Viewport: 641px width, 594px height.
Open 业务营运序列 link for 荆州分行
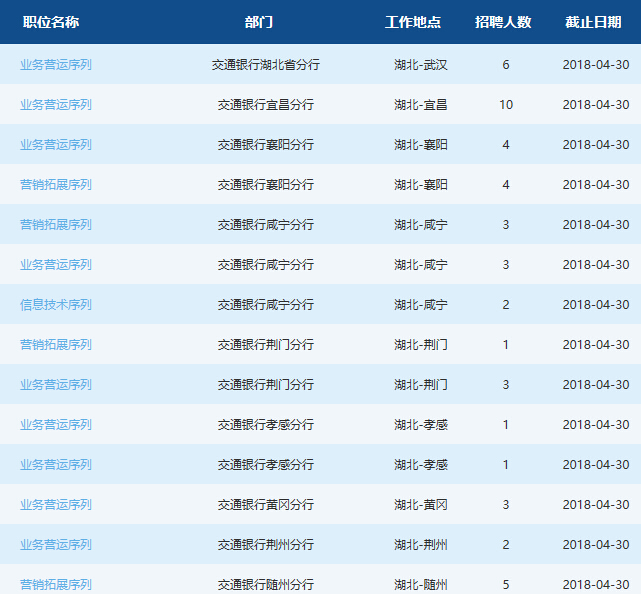coord(56,545)
